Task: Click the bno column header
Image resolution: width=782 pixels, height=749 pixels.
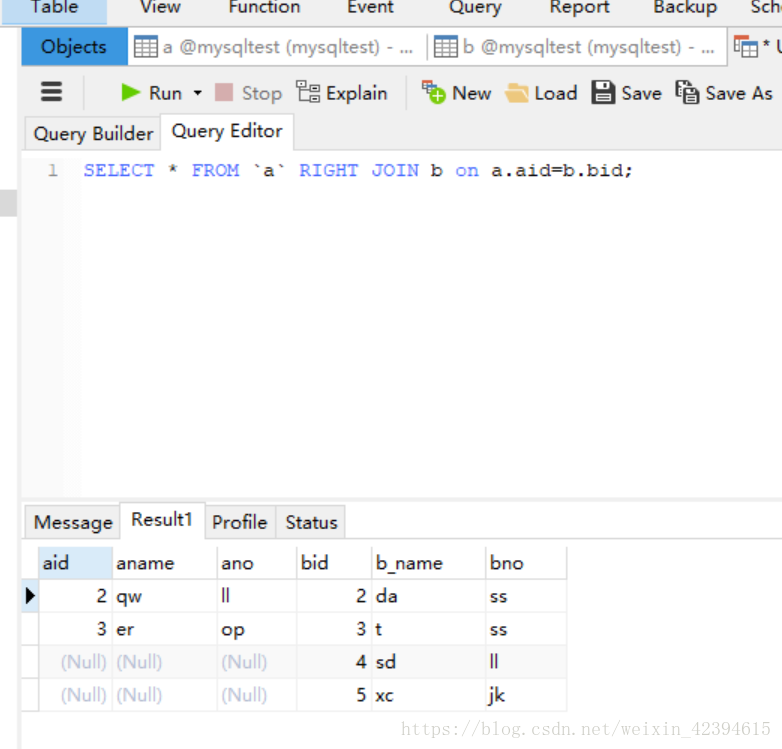Action: (x=526, y=563)
